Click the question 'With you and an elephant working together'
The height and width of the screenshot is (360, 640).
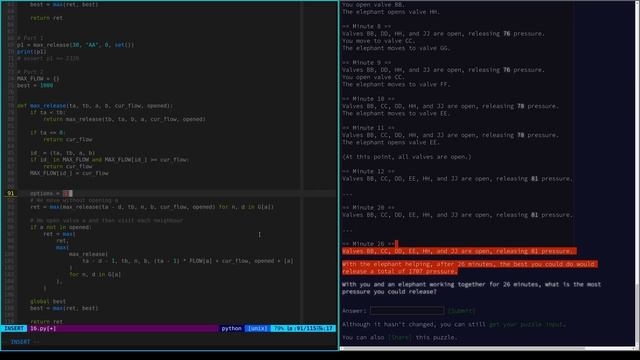tap(471, 288)
